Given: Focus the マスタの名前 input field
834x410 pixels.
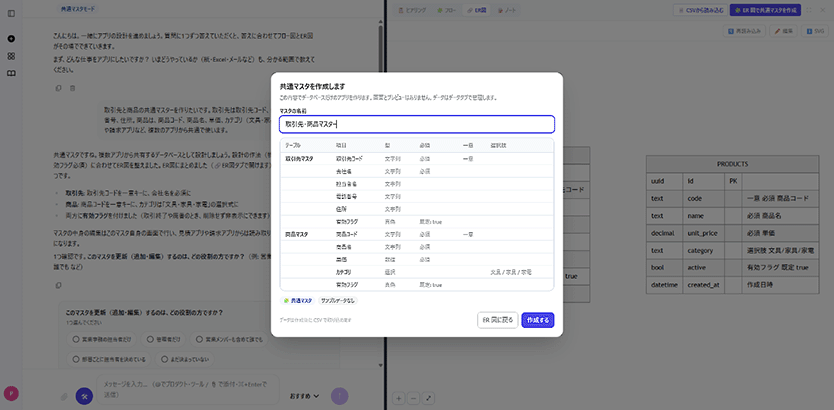Looking at the screenshot, I should (x=417, y=124).
